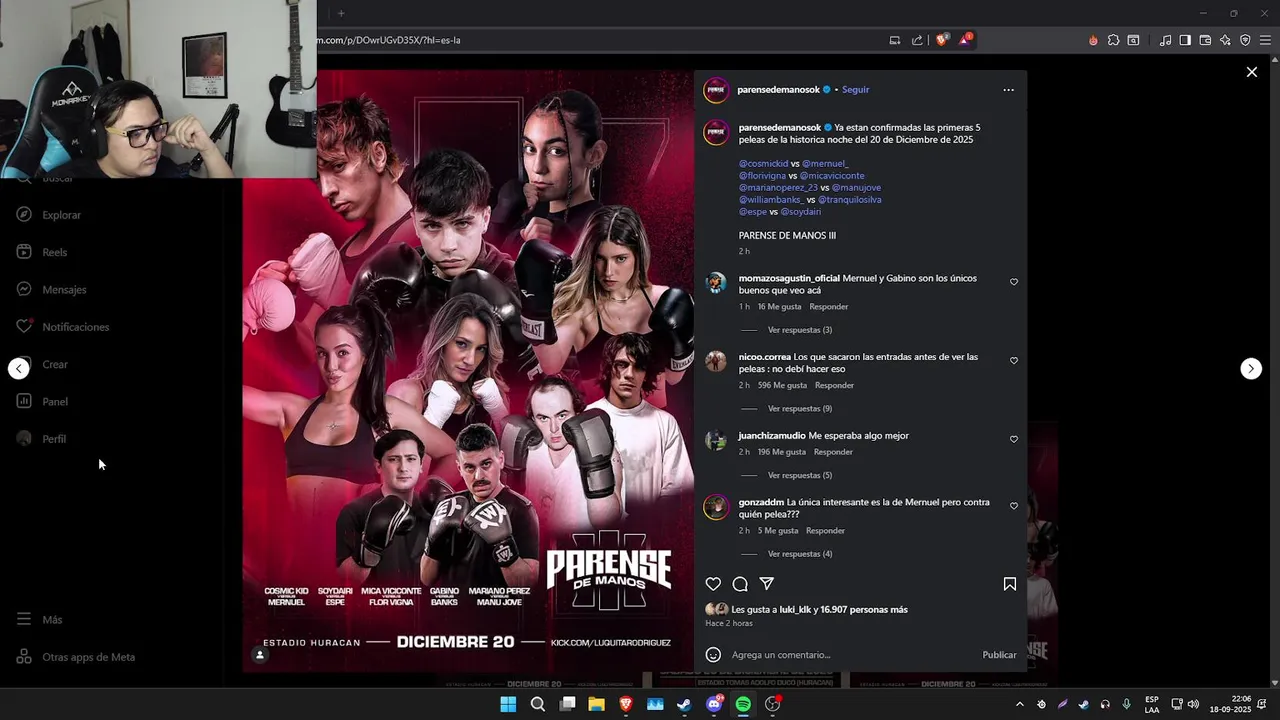The height and width of the screenshot is (720, 1280).
Task: Like gonzaddm's comment
Action: pyautogui.click(x=1014, y=507)
